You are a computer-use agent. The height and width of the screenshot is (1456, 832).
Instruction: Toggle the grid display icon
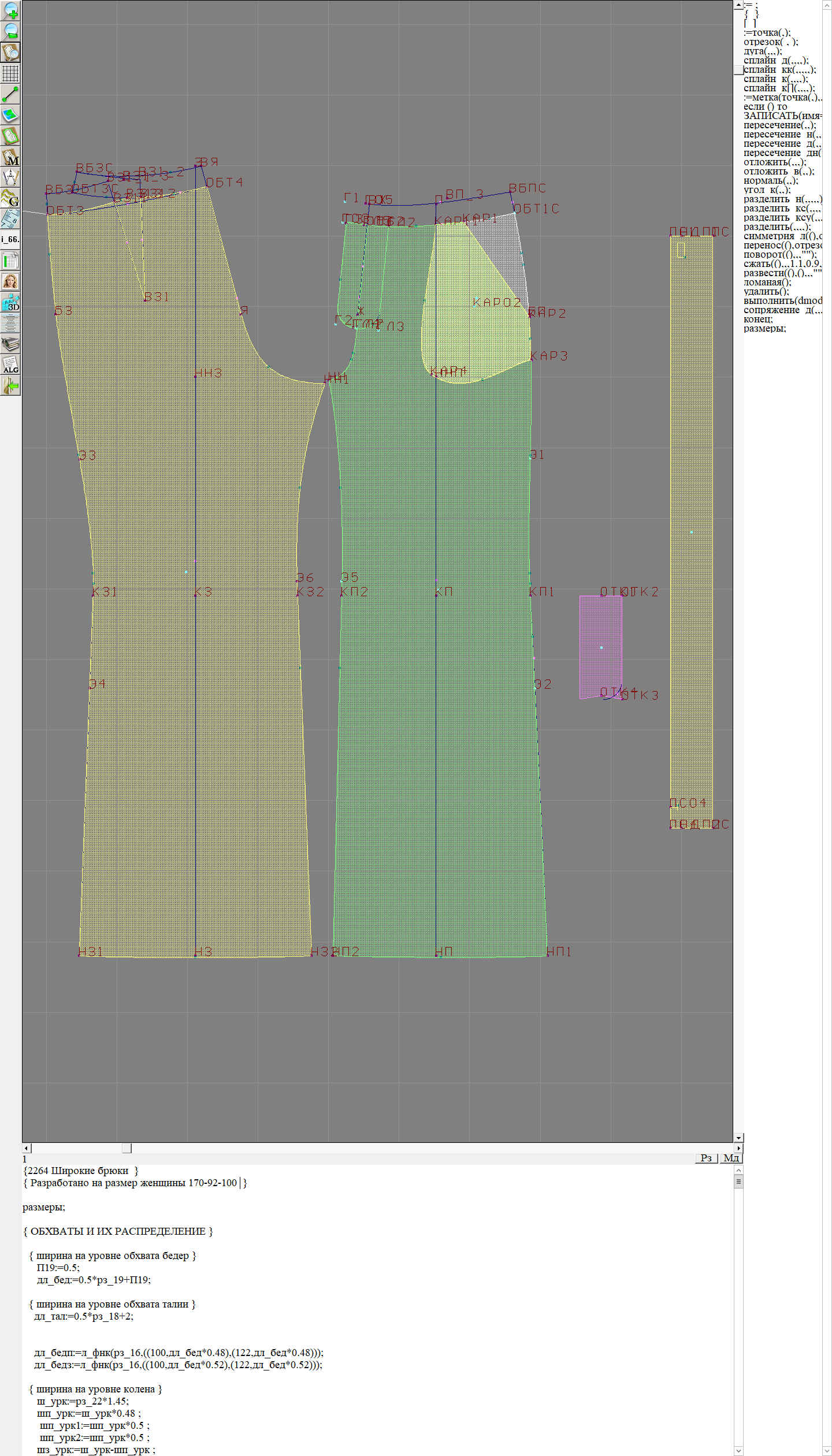[10, 73]
